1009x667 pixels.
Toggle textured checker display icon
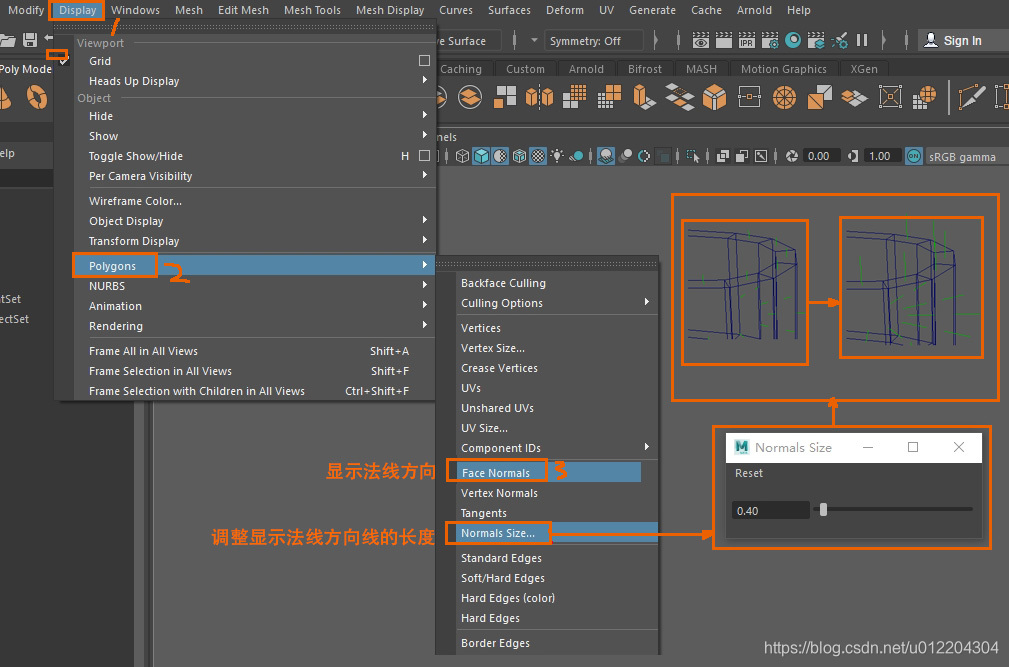point(538,156)
